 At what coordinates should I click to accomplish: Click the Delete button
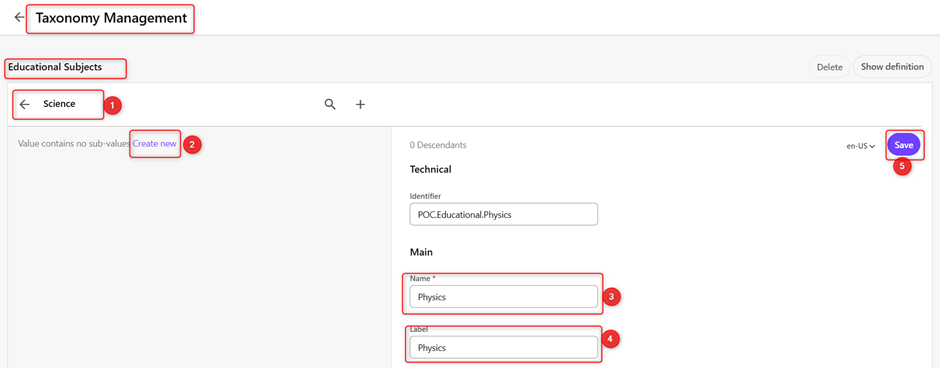click(830, 67)
